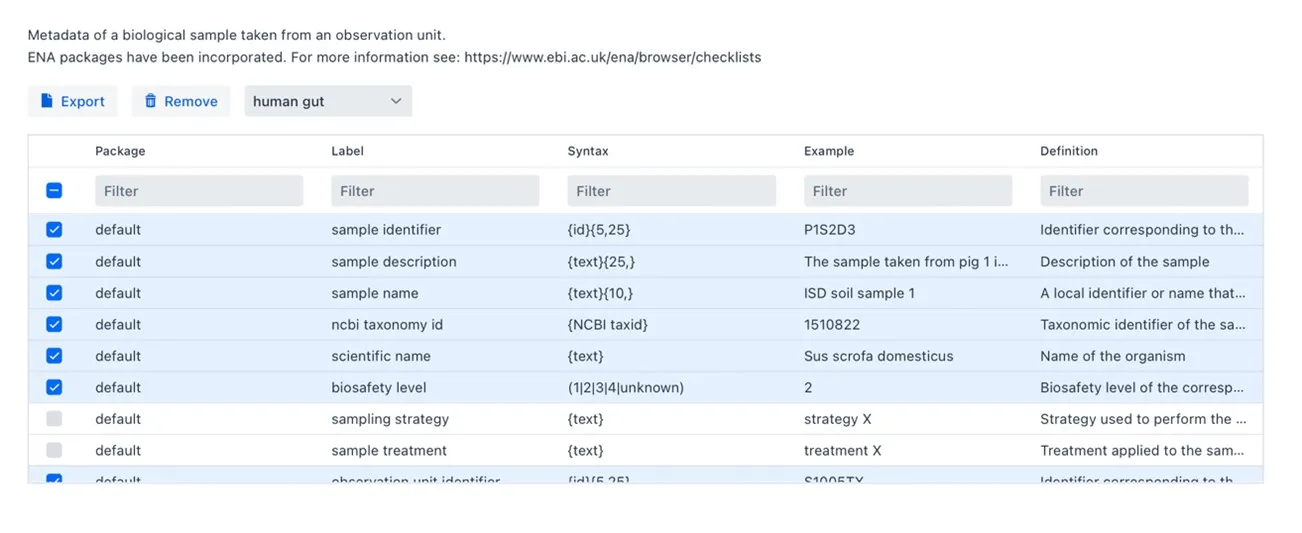Viewport: 1302px width, 533px height.
Task: Sort by the Label column header
Action: 347,151
